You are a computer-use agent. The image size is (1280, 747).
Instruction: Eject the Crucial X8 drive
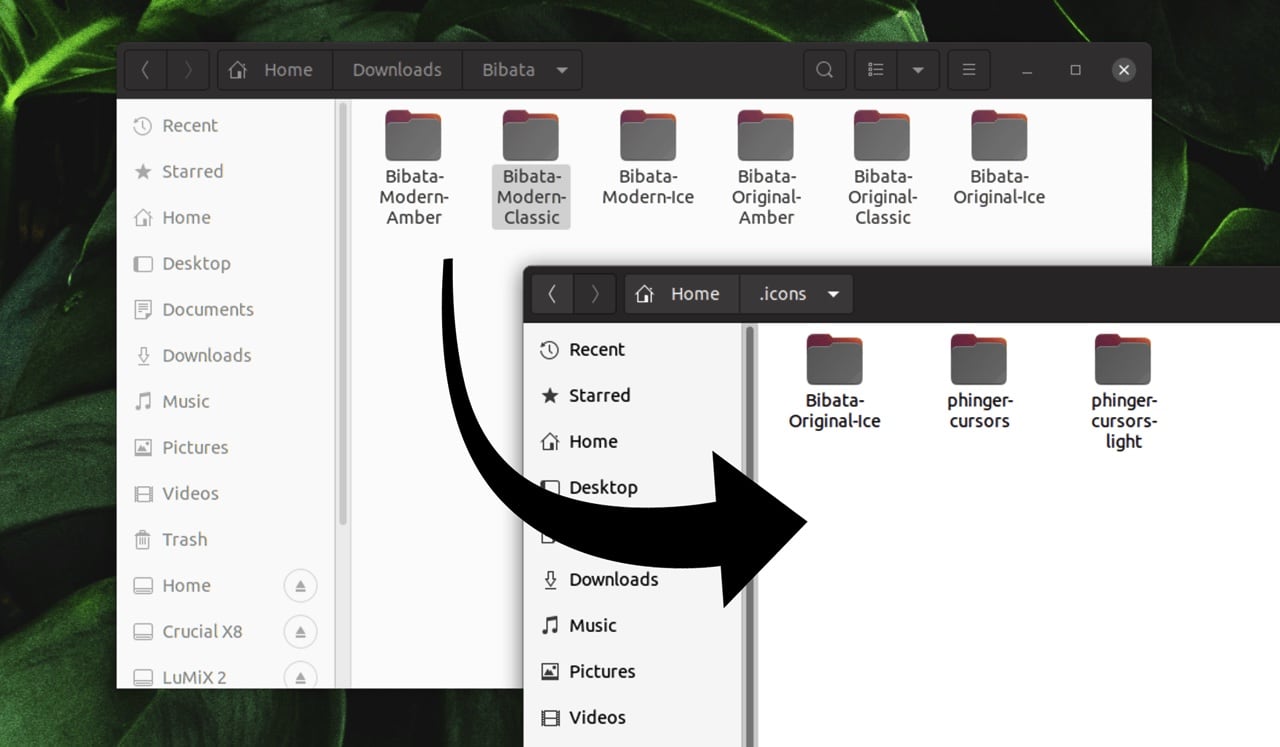pos(300,632)
